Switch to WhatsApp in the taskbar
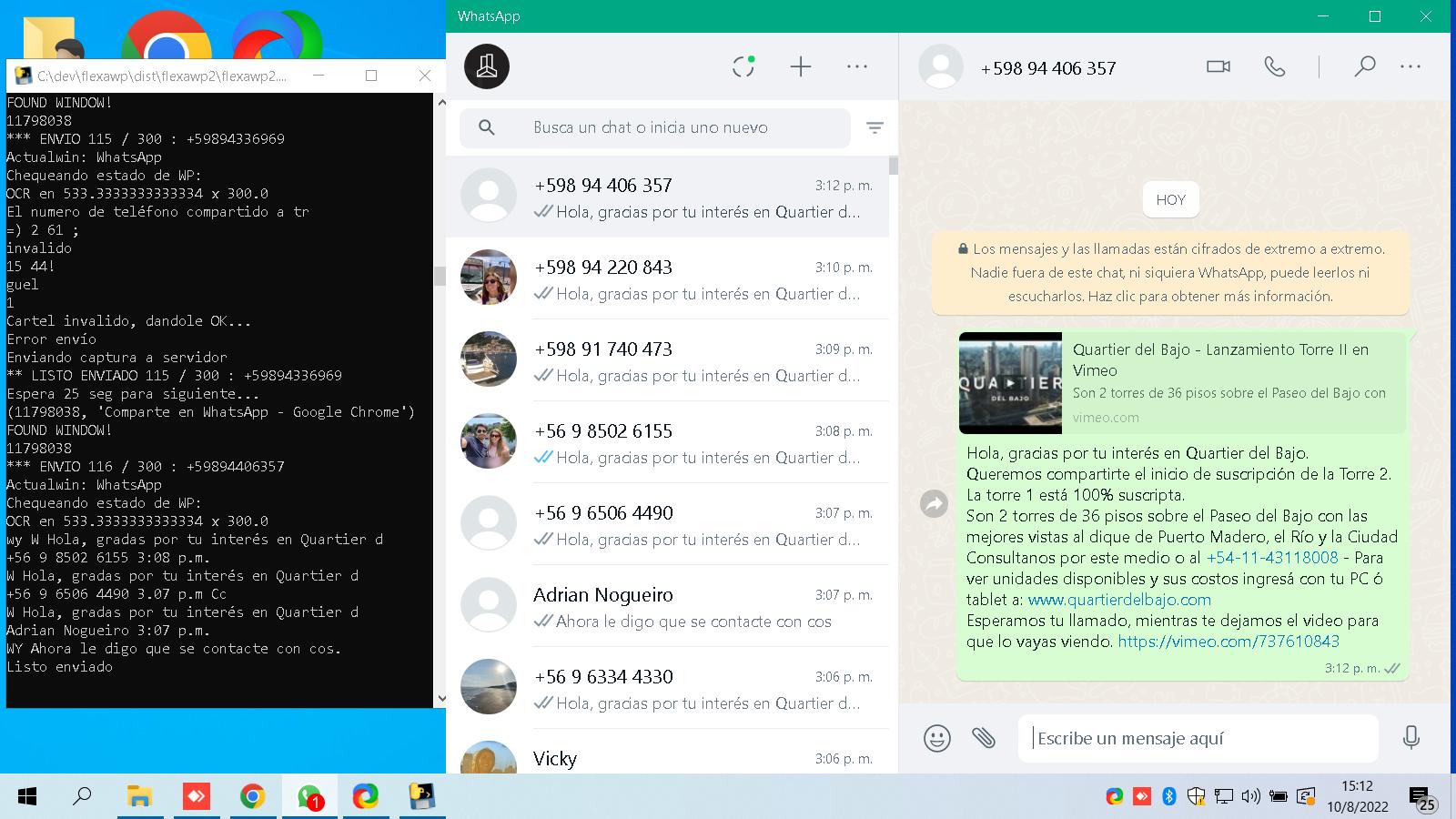The width and height of the screenshot is (1456, 819). 309,797
